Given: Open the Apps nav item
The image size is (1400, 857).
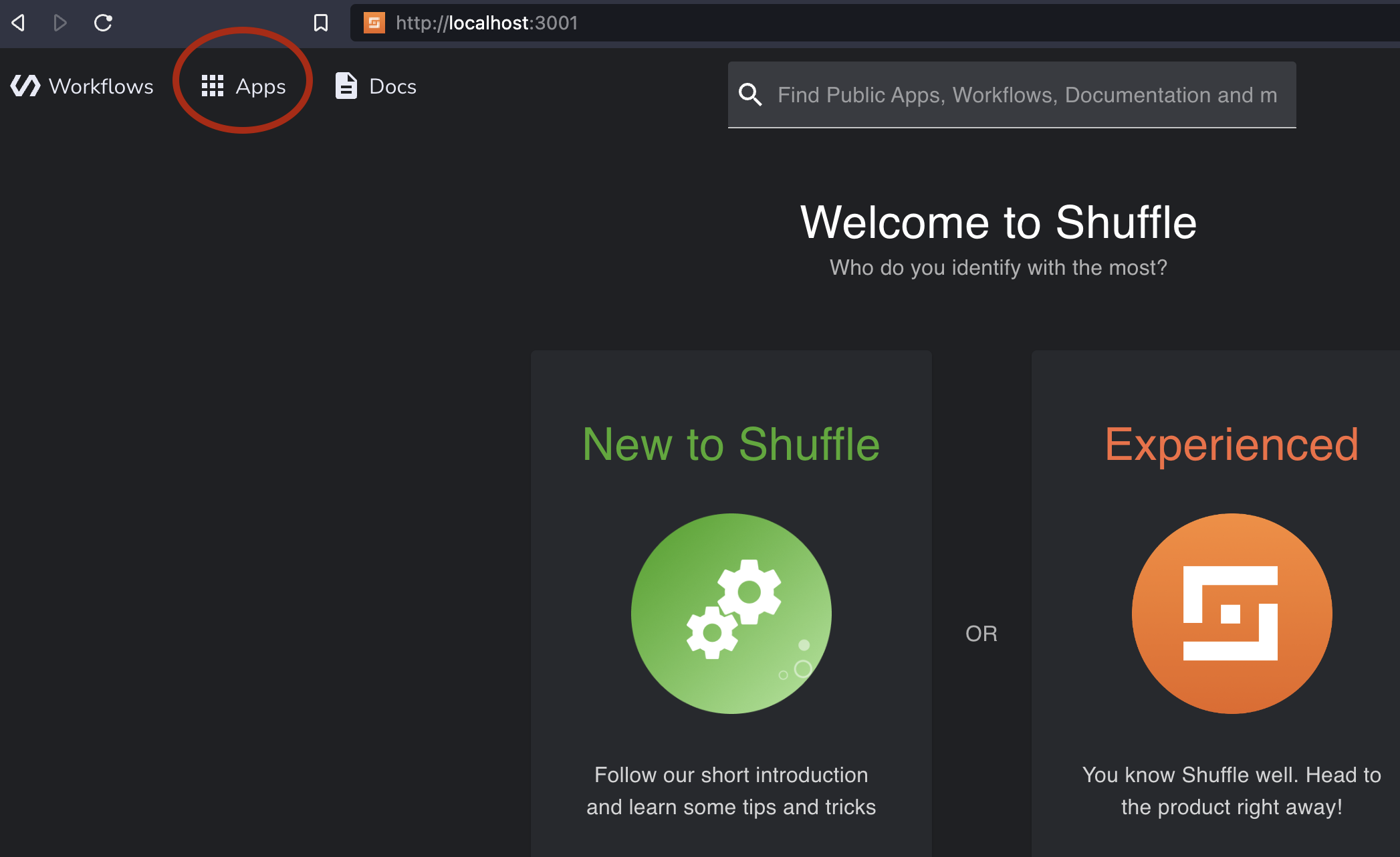Looking at the screenshot, I should (x=261, y=86).
